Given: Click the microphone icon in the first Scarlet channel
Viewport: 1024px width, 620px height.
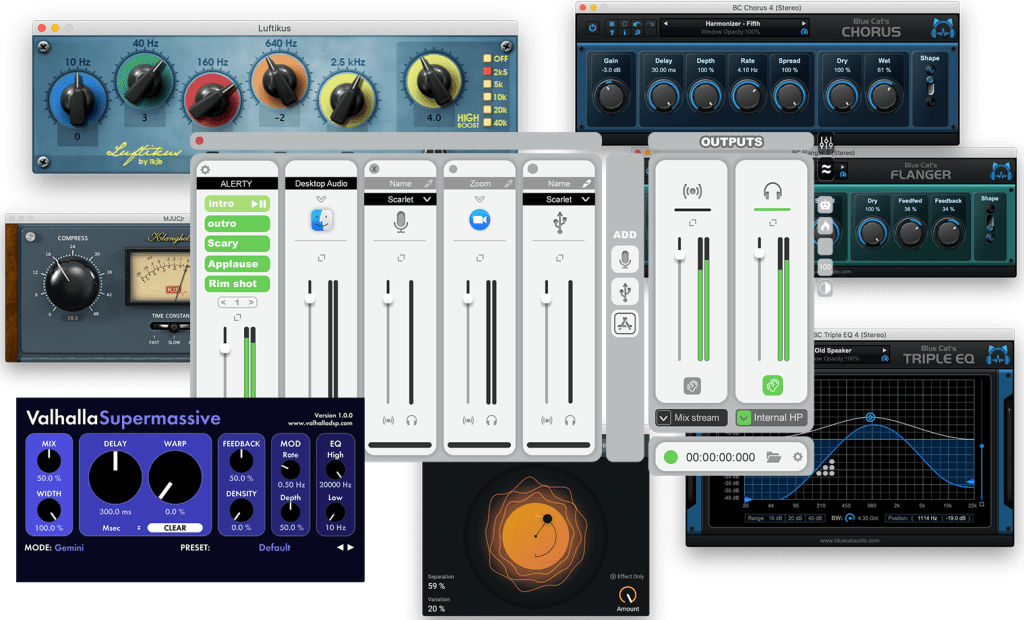Looking at the screenshot, I should [x=401, y=222].
